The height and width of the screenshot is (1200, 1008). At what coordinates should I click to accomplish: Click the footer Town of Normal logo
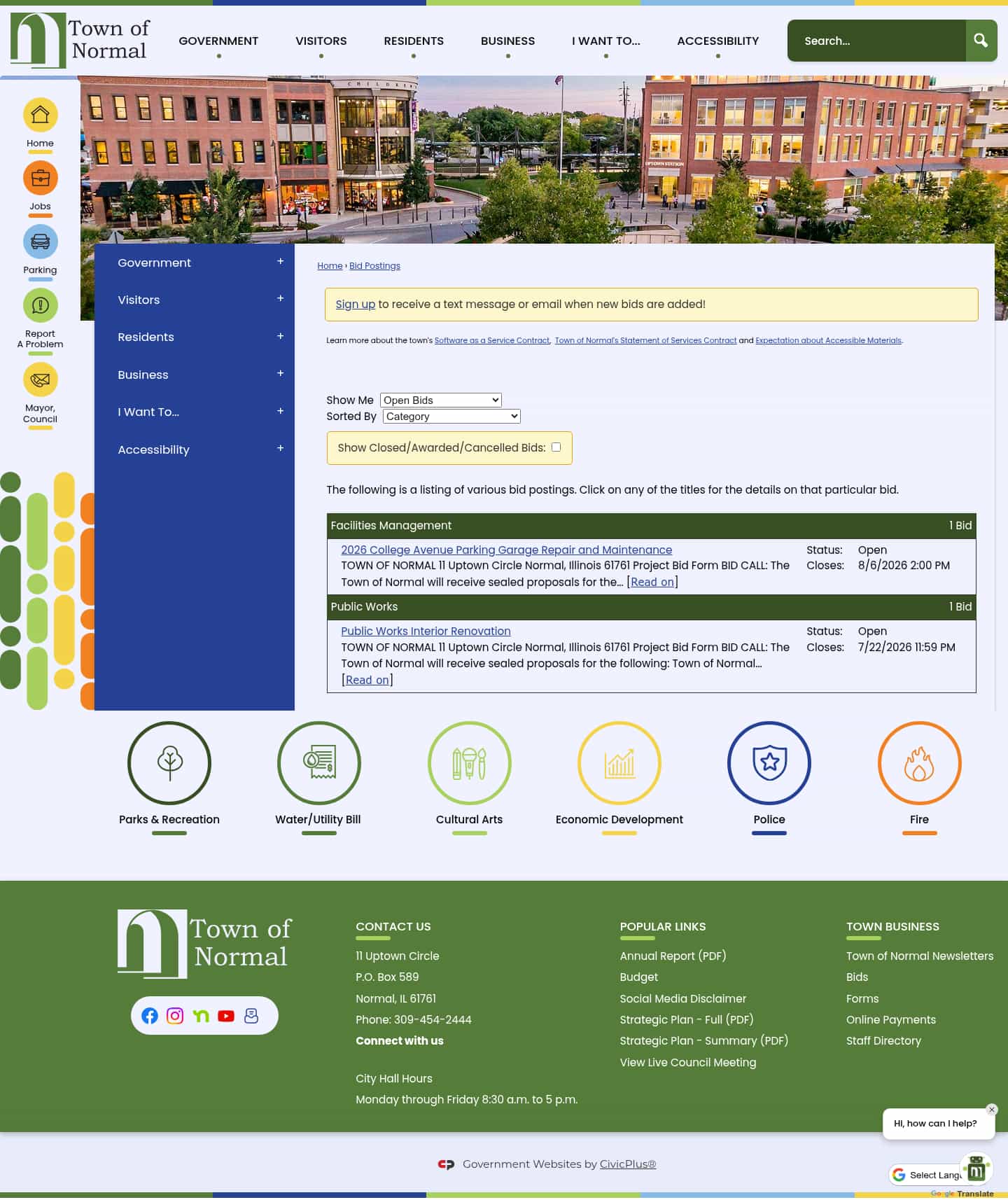204,944
